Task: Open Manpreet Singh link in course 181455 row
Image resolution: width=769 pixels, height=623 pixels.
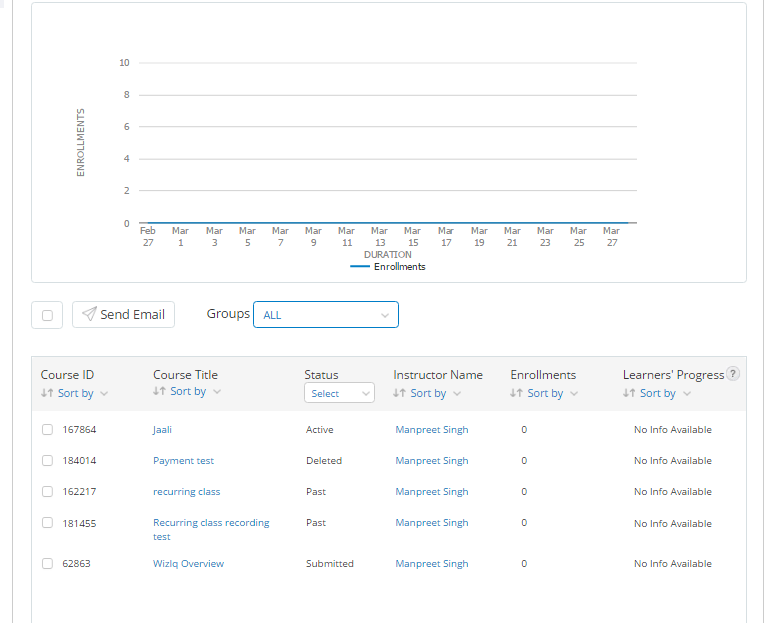Action: pyautogui.click(x=432, y=522)
